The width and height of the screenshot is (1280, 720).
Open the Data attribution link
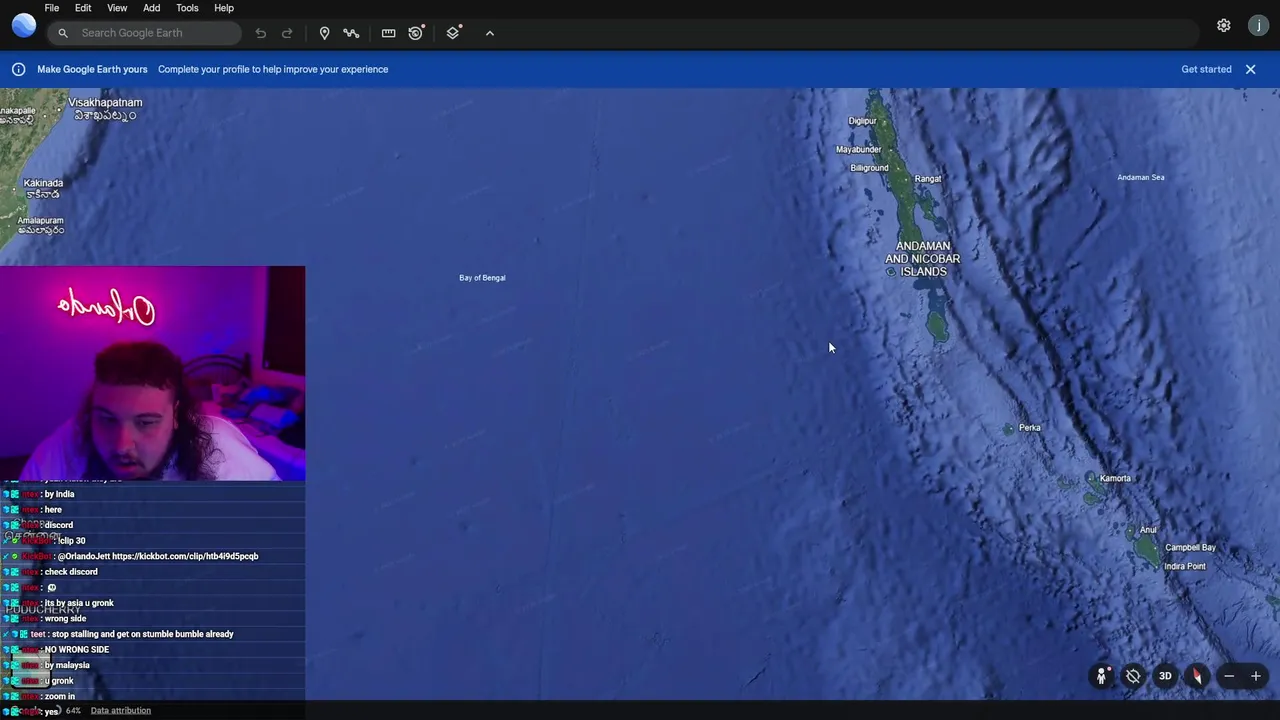click(x=121, y=711)
